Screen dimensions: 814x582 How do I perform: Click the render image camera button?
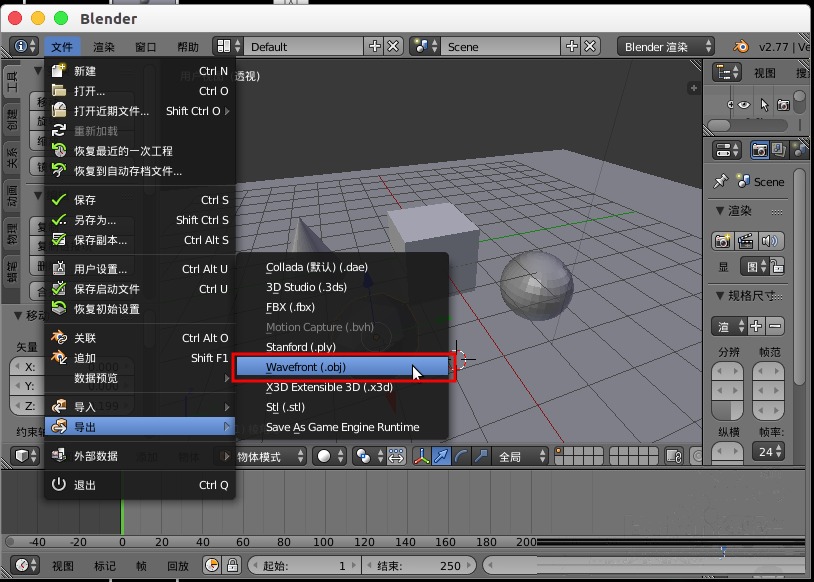tap(722, 241)
